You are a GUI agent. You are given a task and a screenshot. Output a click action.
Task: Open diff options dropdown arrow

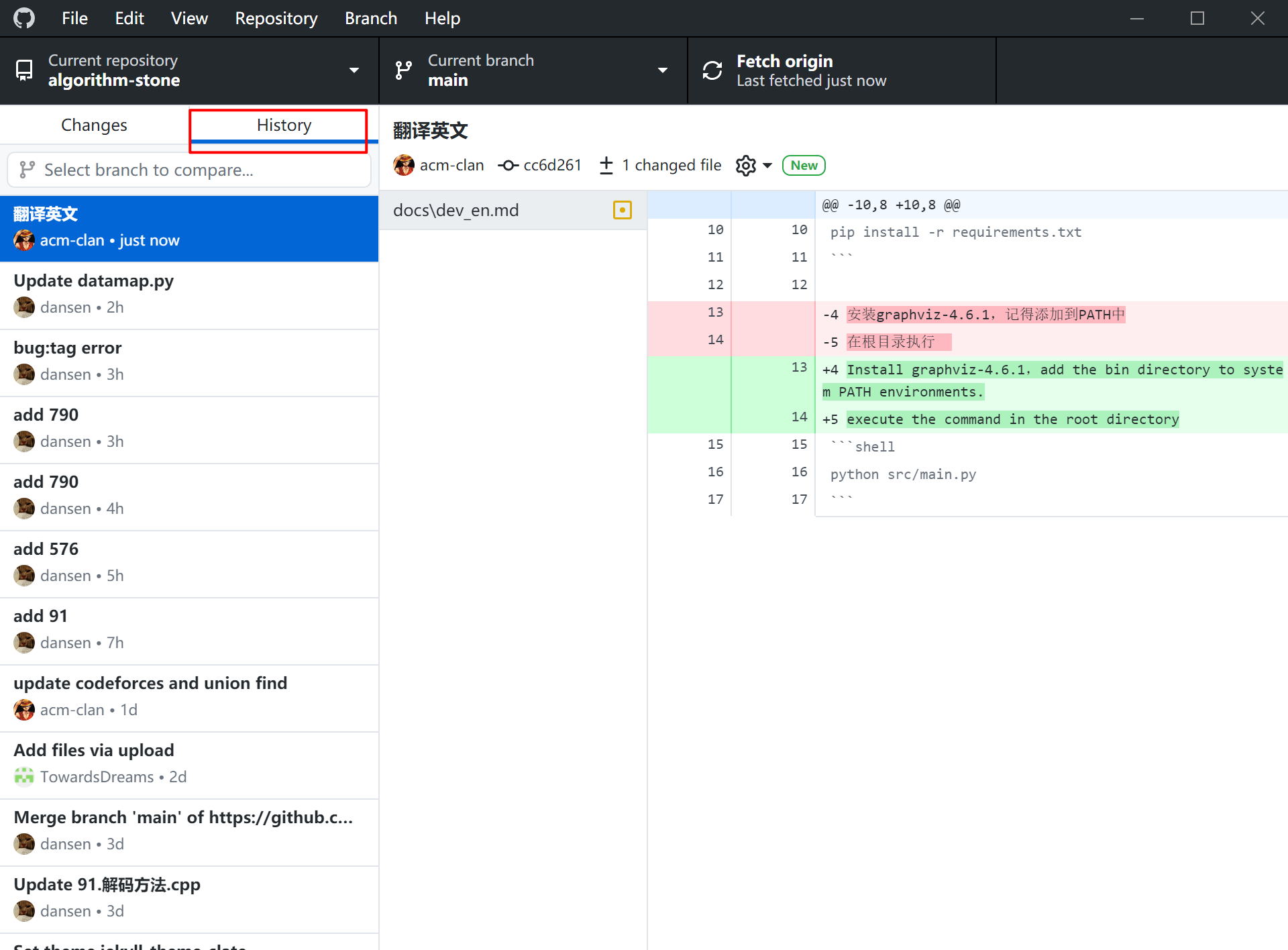767,166
